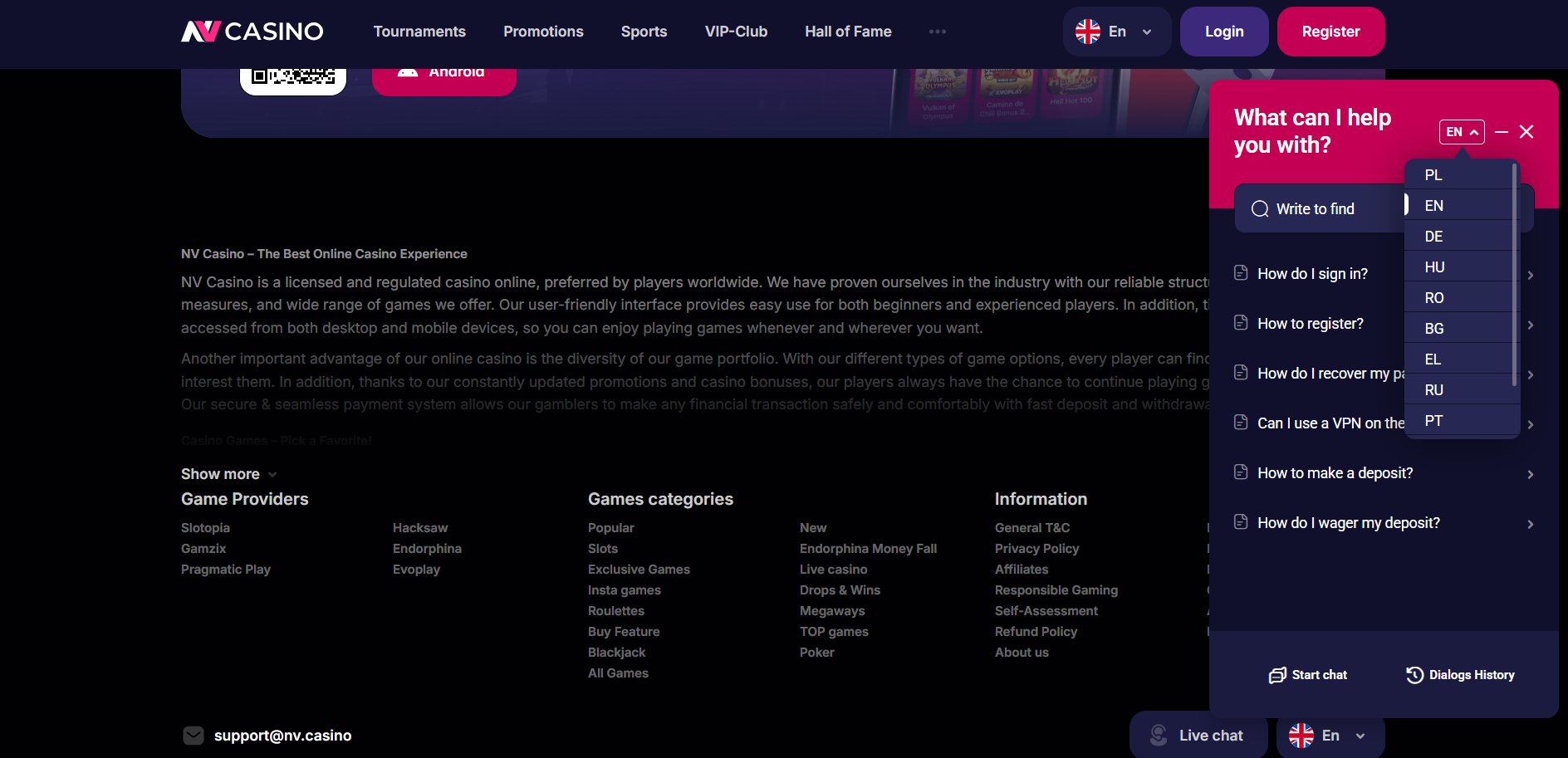
Task: Choose PL from chat language list
Action: (1433, 175)
